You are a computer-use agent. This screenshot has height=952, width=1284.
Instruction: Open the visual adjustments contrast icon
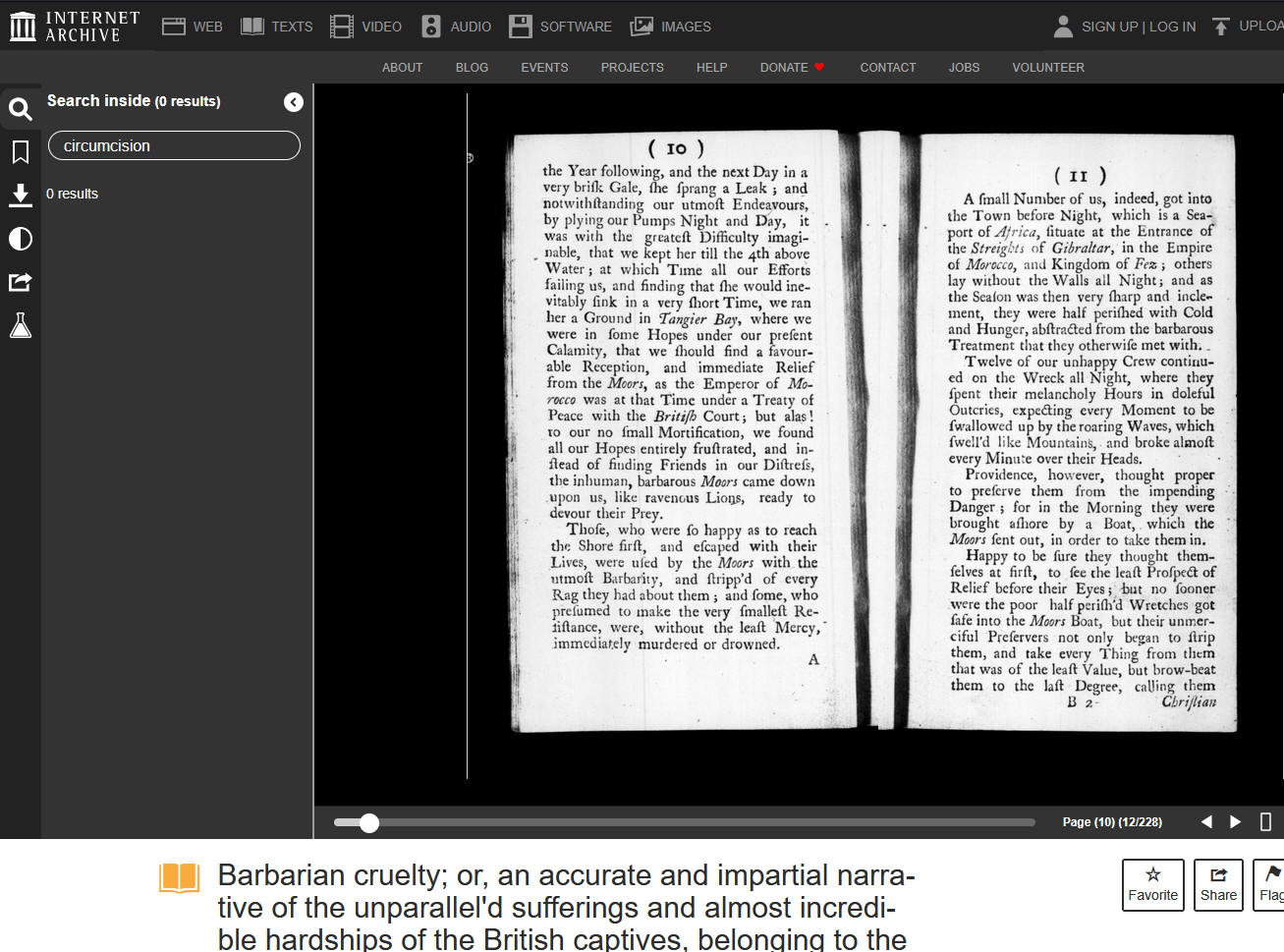pyautogui.click(x=21, y=239)
